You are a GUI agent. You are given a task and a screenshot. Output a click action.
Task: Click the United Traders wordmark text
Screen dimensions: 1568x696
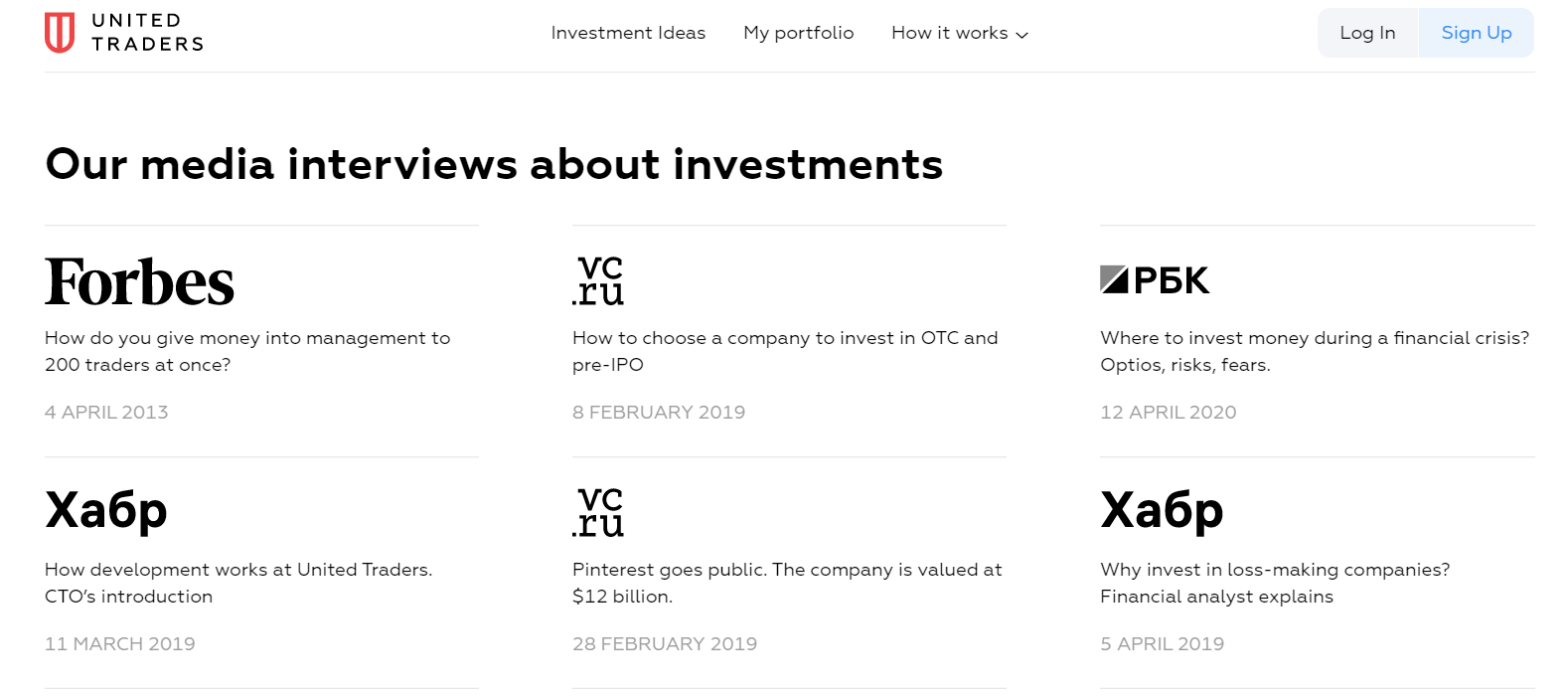(x=147, y=33)
